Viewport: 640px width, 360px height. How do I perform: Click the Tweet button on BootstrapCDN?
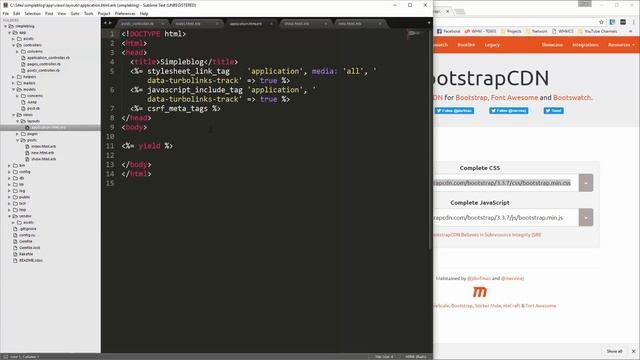pyautogui.click(x=553, y=111)
